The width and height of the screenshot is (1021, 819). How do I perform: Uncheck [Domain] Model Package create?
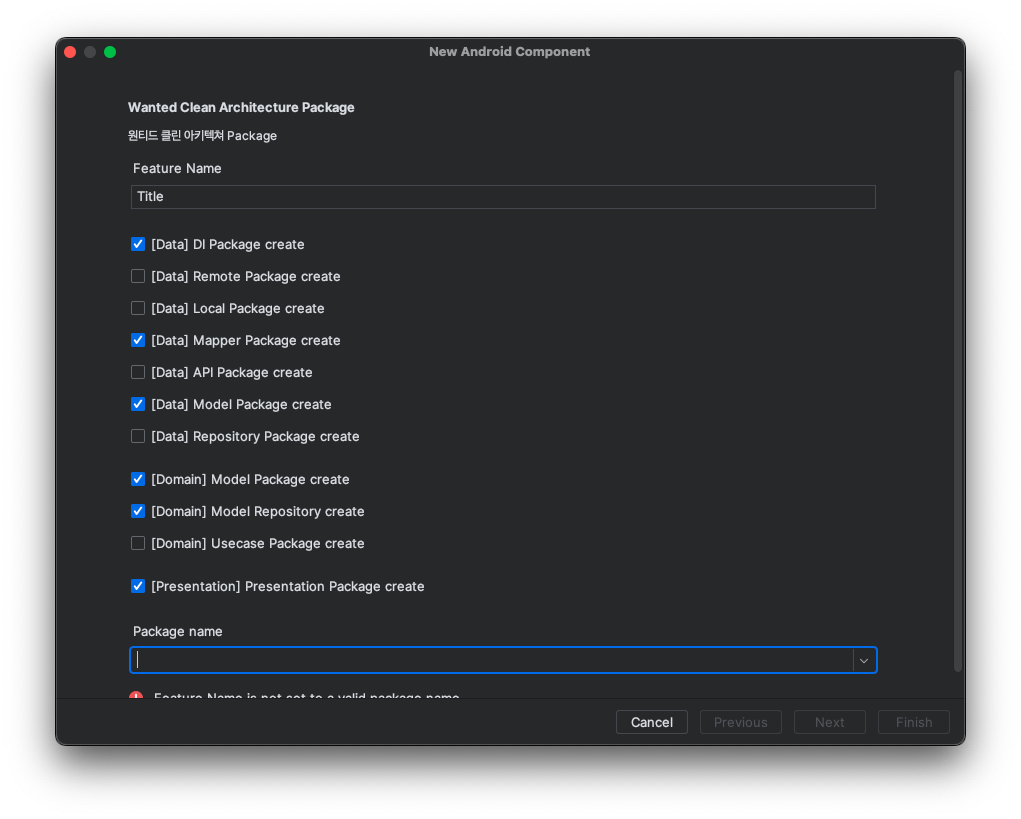pyautogui.click(x=138, y=479)
